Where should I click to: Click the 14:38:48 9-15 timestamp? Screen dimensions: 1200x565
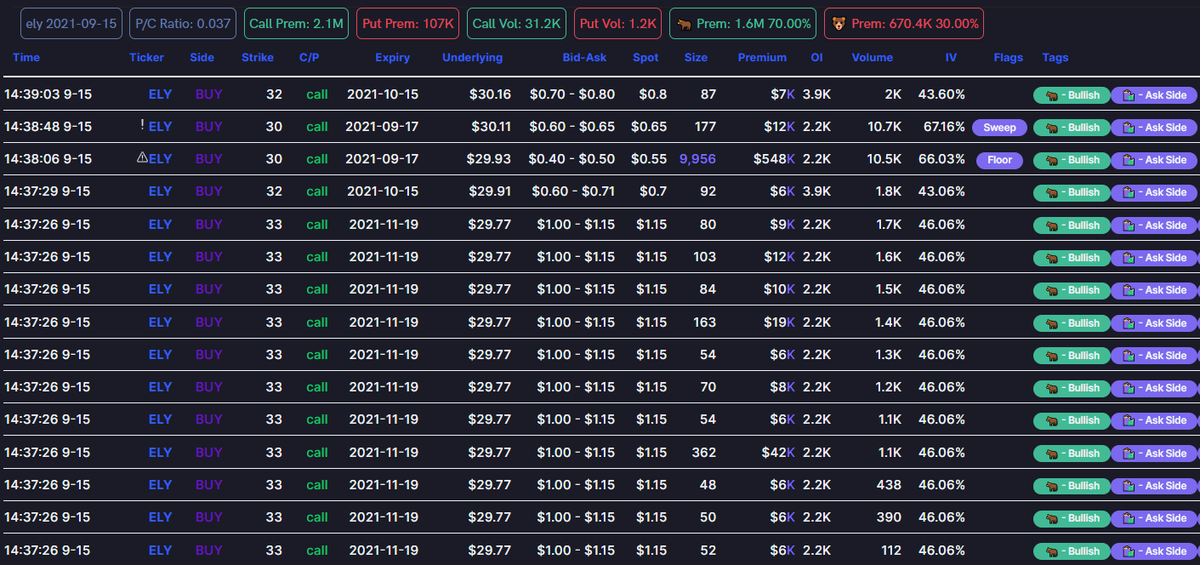click(x=48, y=127)
